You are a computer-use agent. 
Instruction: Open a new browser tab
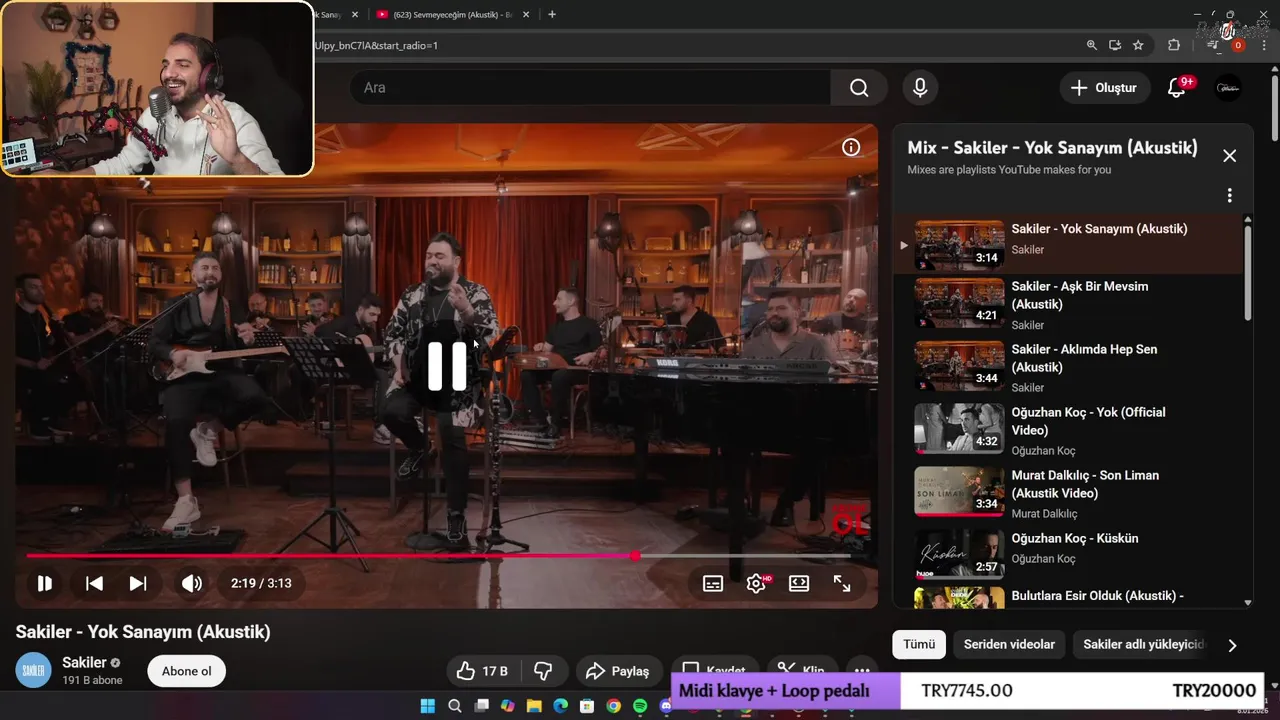pyautogui.click(x=552, y=15)
